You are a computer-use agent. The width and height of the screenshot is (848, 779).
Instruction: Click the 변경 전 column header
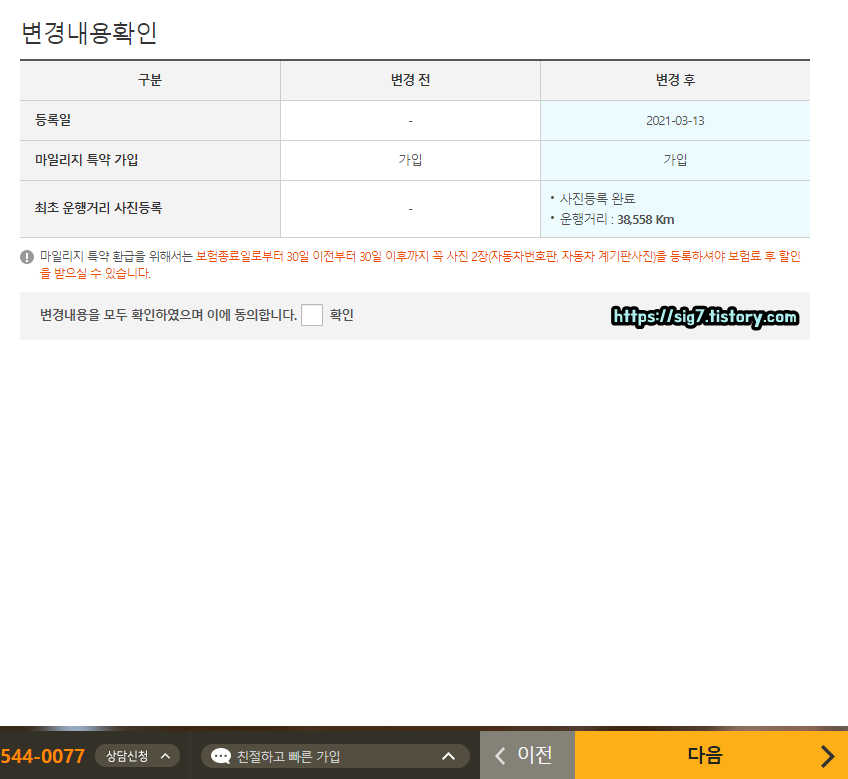click(410, 80)
